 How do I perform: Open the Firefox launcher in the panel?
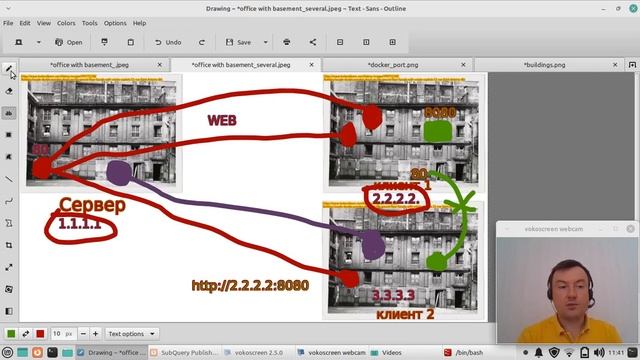pos(37,352)
